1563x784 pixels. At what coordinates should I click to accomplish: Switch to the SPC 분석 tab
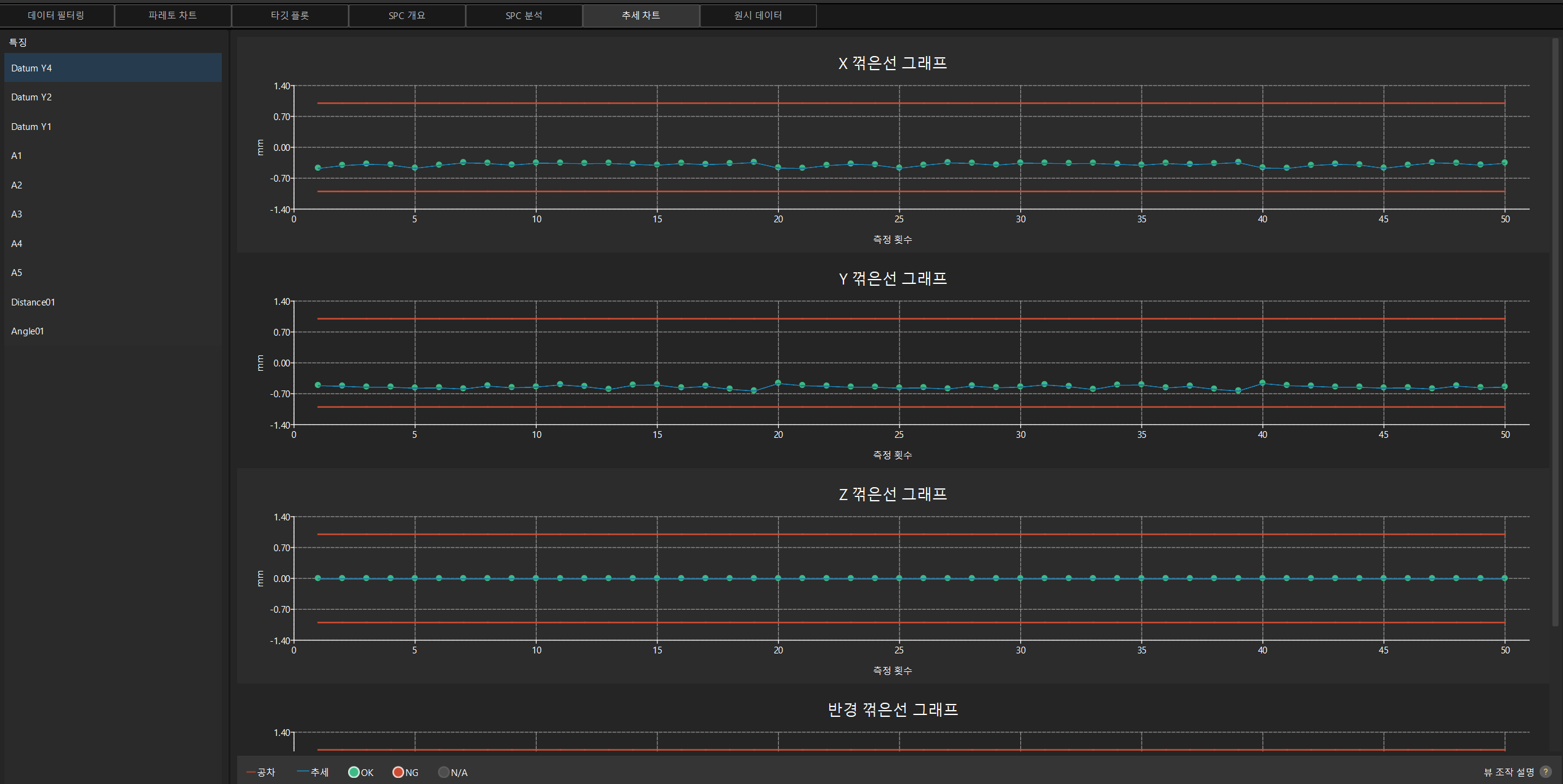click(x=524, y=15)
